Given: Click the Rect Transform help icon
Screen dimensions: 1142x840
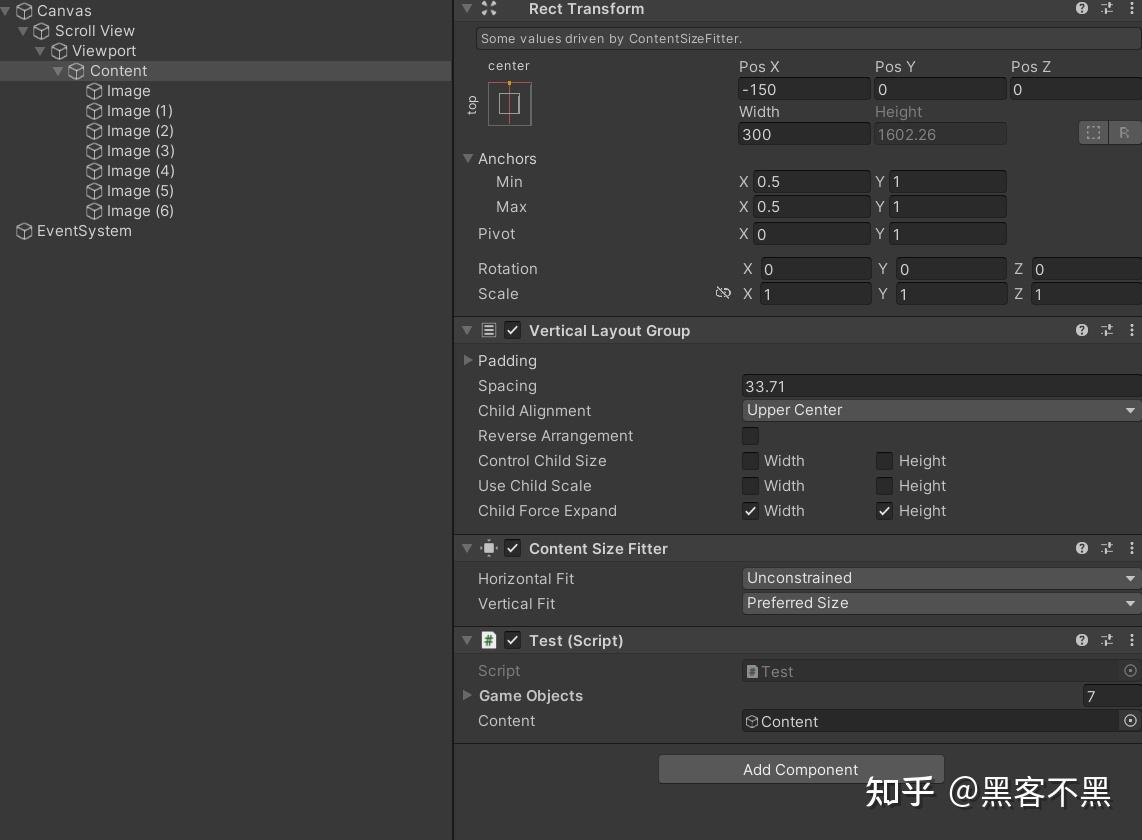Looking at the screenshot, I should (x=1081, y=9).
